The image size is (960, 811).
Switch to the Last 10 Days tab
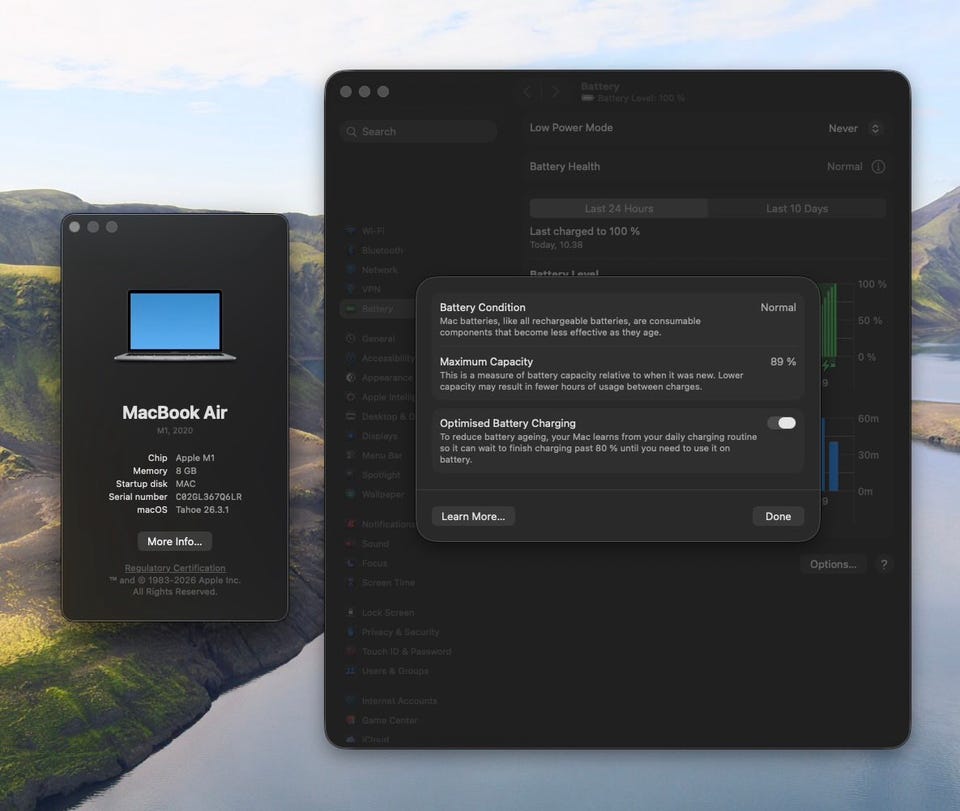[797, 209]
